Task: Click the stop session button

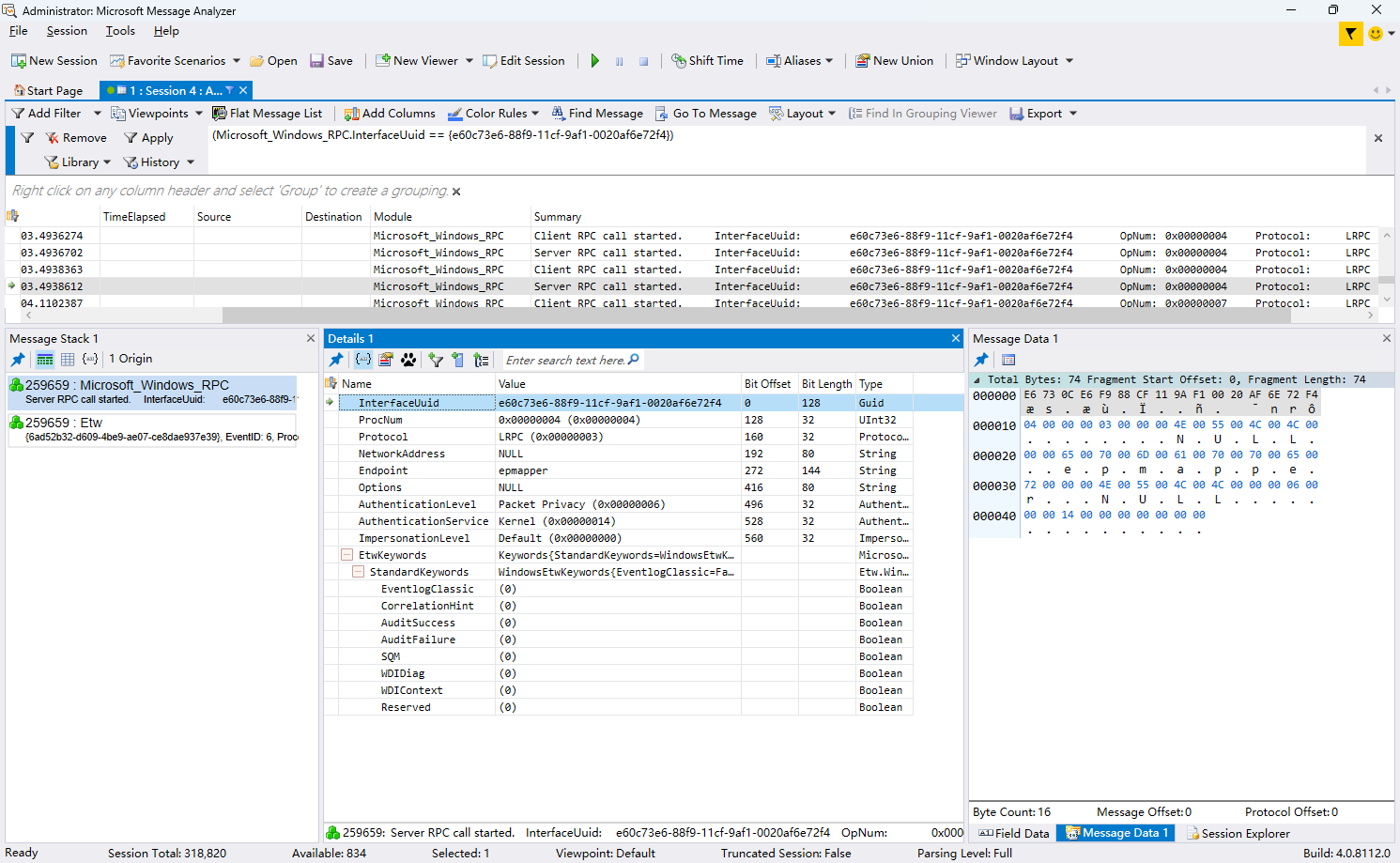Action: coord(643,61)
